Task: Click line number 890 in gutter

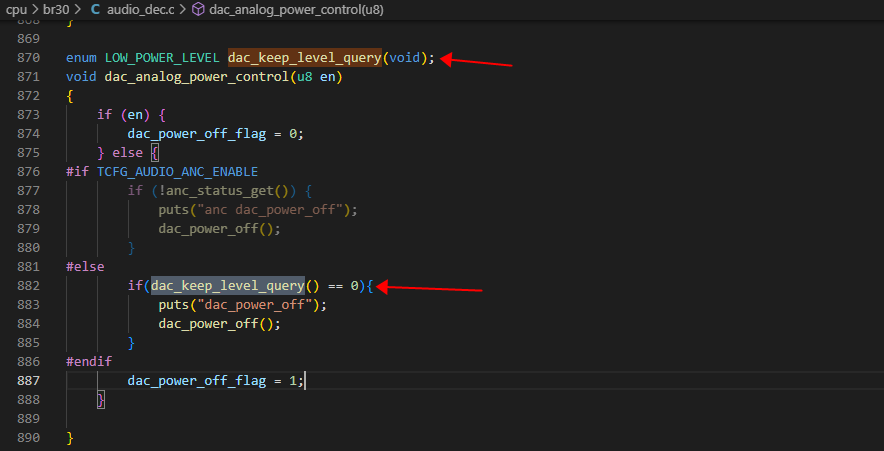Action: click(29, 437)
